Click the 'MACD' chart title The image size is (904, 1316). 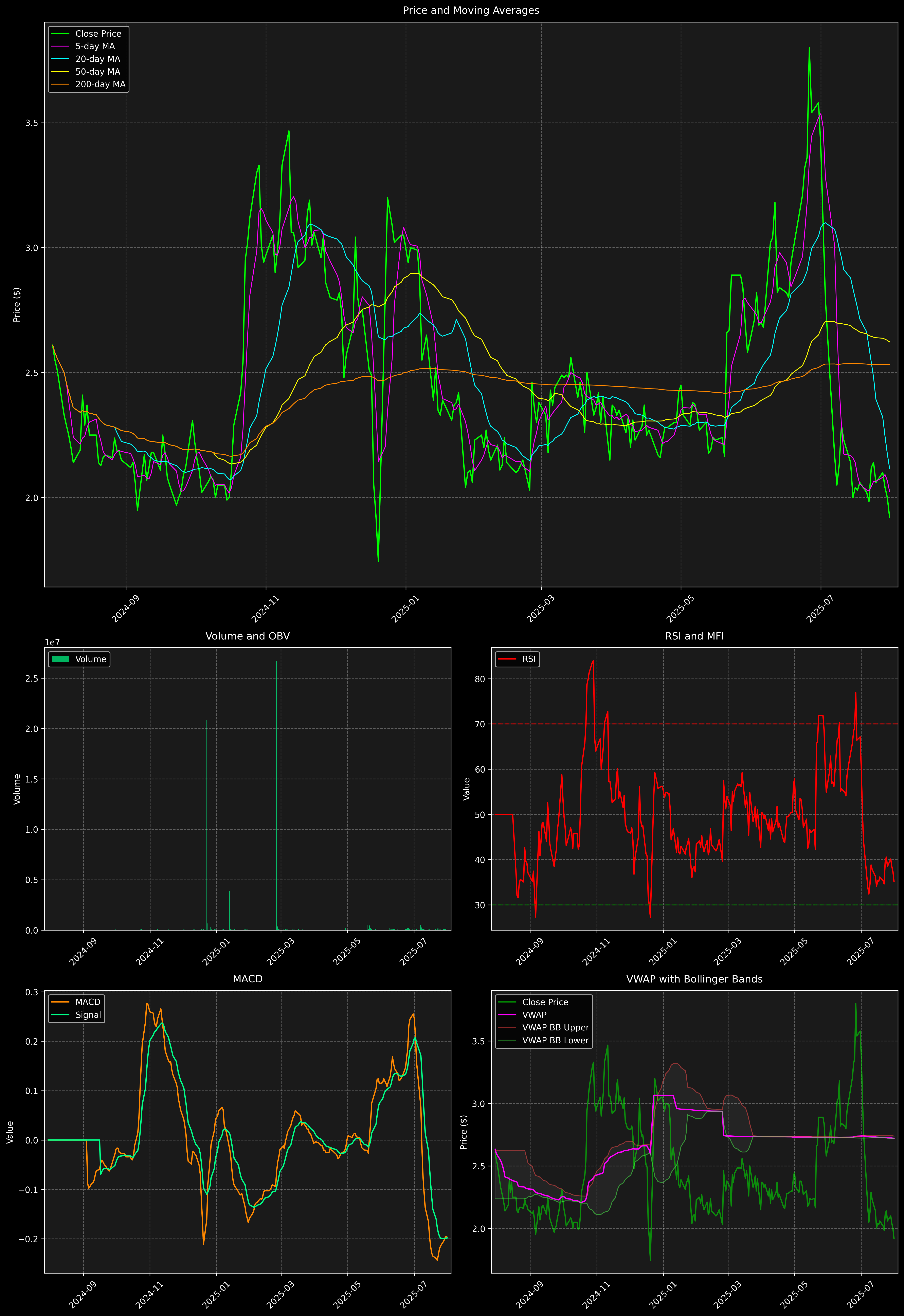(x=248, y=979)
